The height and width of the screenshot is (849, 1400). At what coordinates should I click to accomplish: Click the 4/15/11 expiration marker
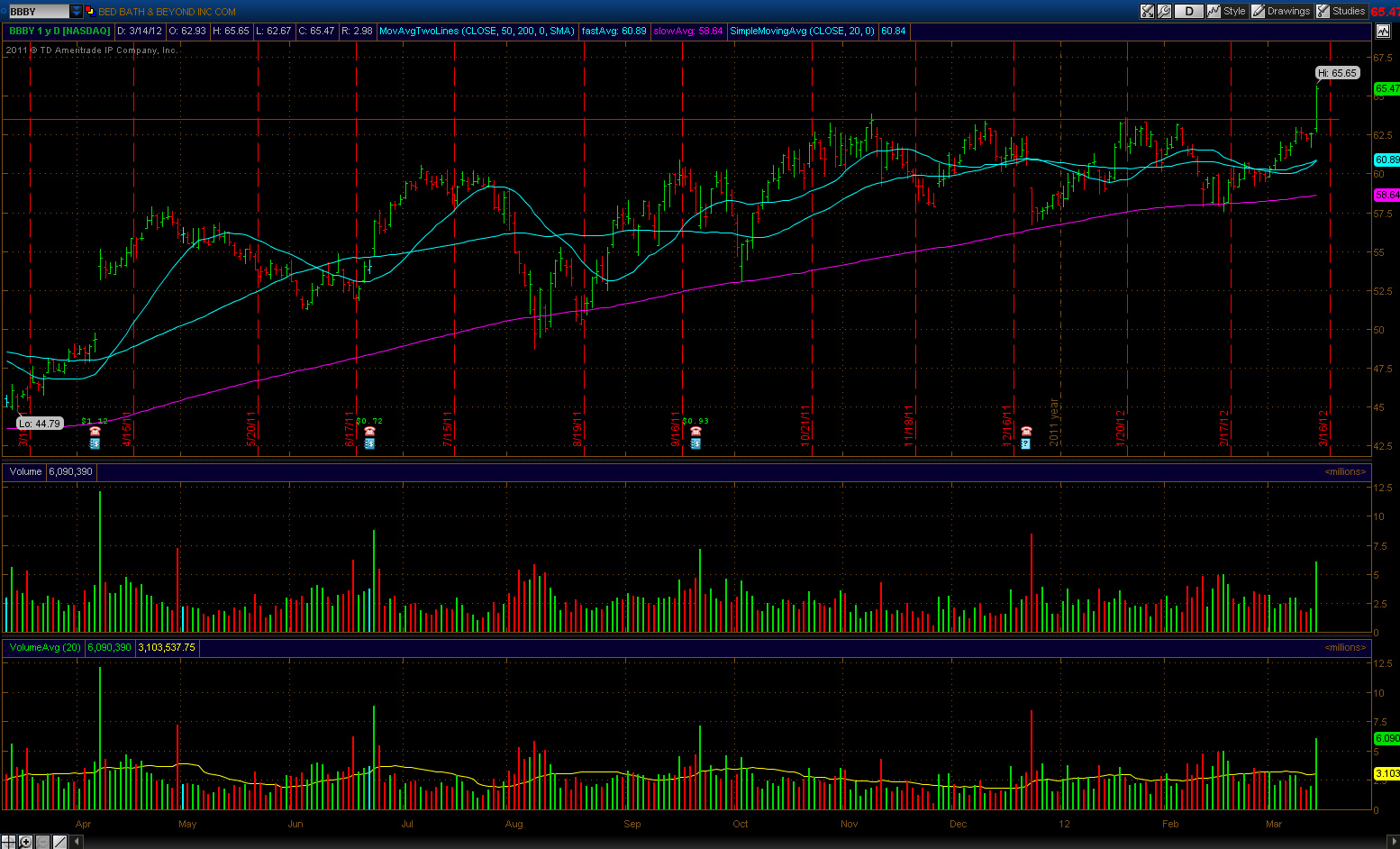click(x=128, y=429)
